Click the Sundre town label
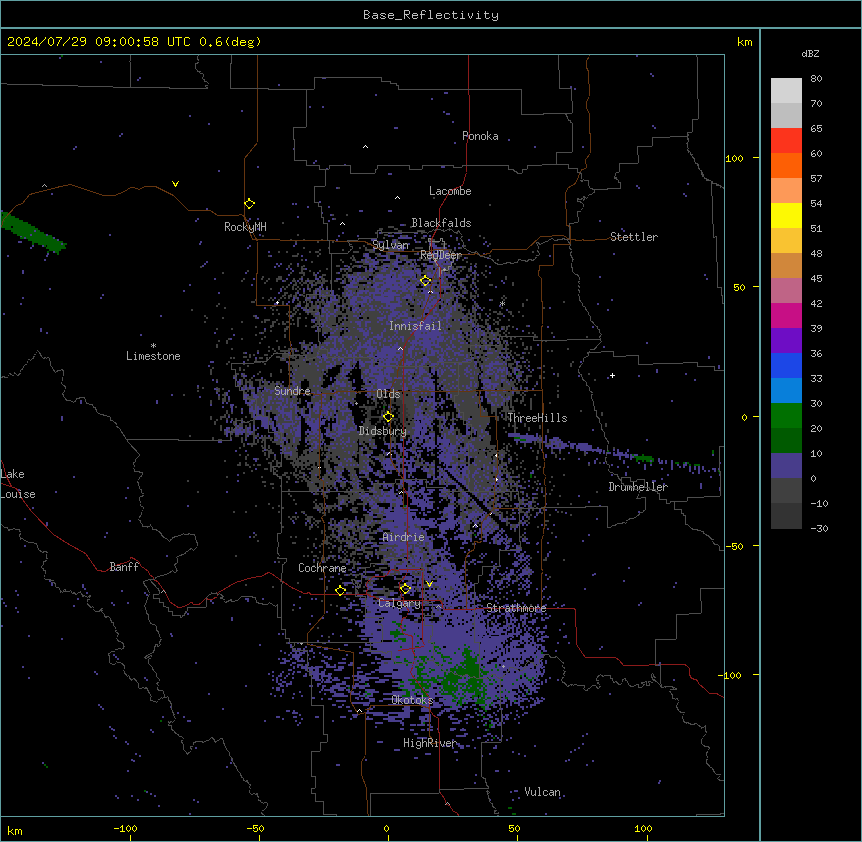This screenshot has width=862, height=842. coord(292,391)
